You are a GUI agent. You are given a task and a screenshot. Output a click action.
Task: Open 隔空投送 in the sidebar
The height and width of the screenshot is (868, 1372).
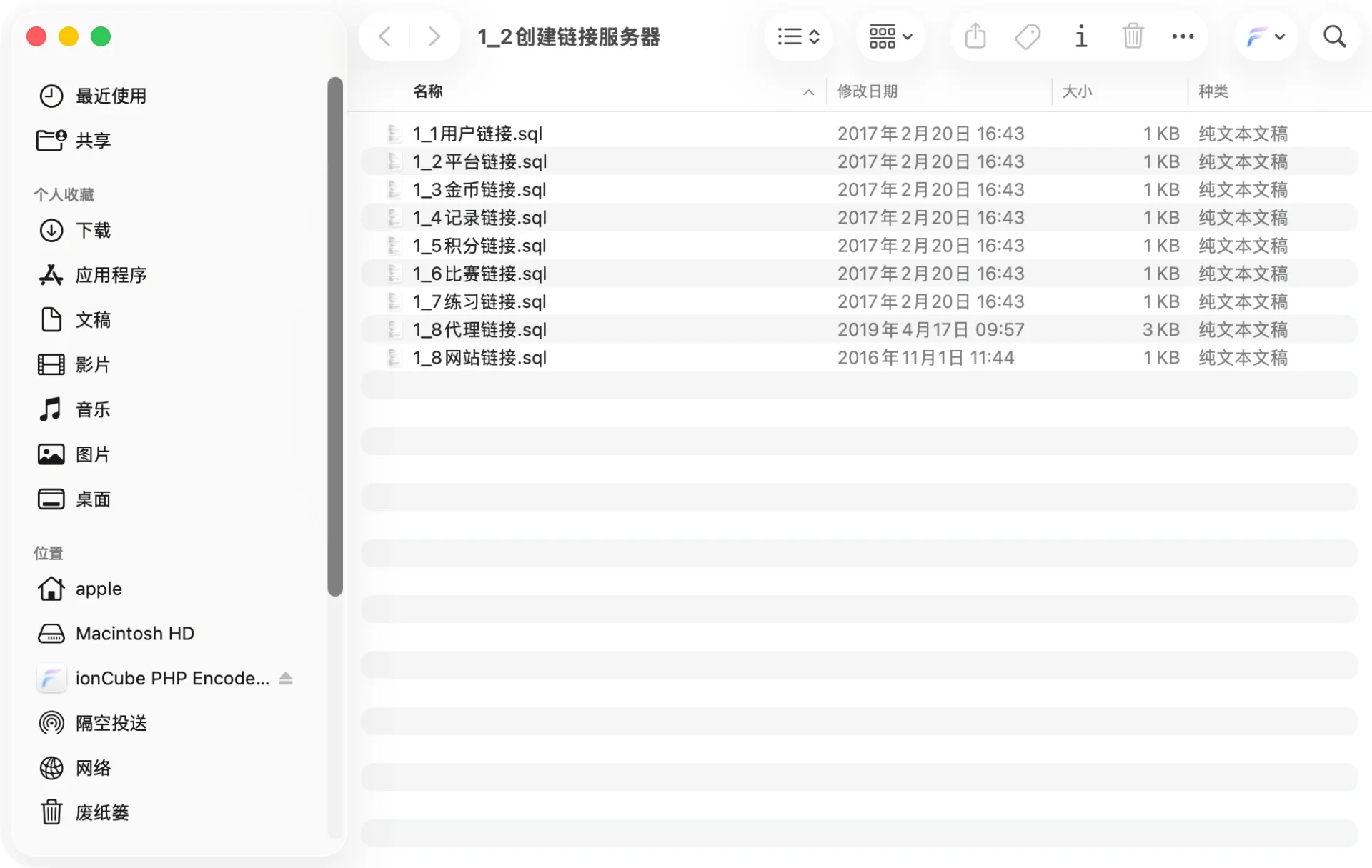point(93,723)
